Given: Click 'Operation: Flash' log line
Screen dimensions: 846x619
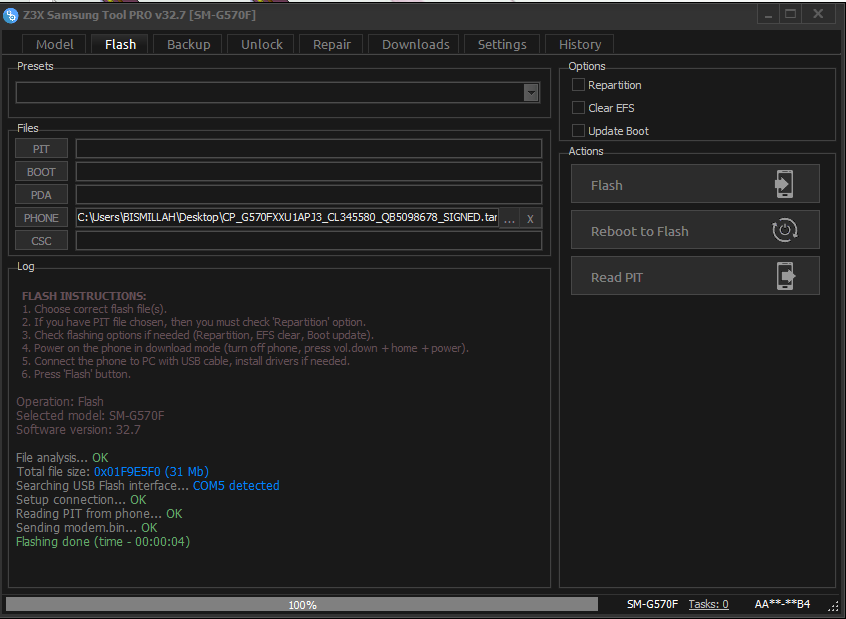Looking at the screenshot, I should click(60, 402).
